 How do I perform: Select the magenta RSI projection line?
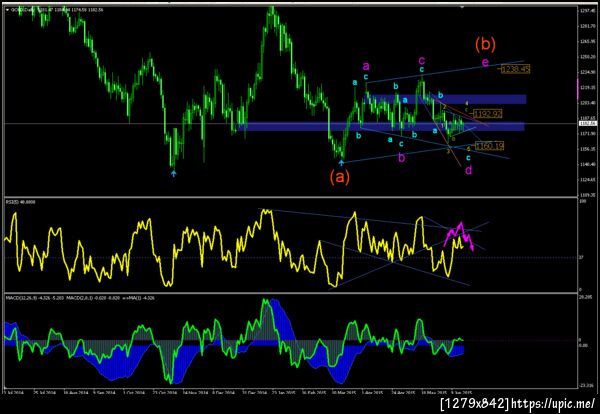click(459, 236)
